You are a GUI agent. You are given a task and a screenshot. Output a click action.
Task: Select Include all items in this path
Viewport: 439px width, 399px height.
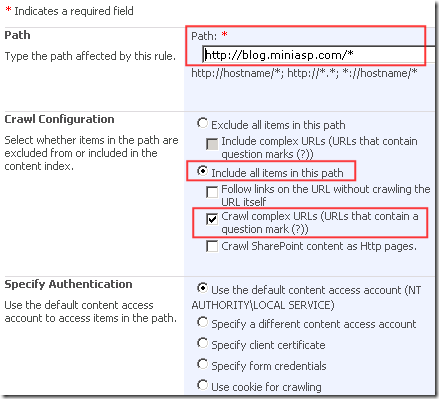coord(202,171)
